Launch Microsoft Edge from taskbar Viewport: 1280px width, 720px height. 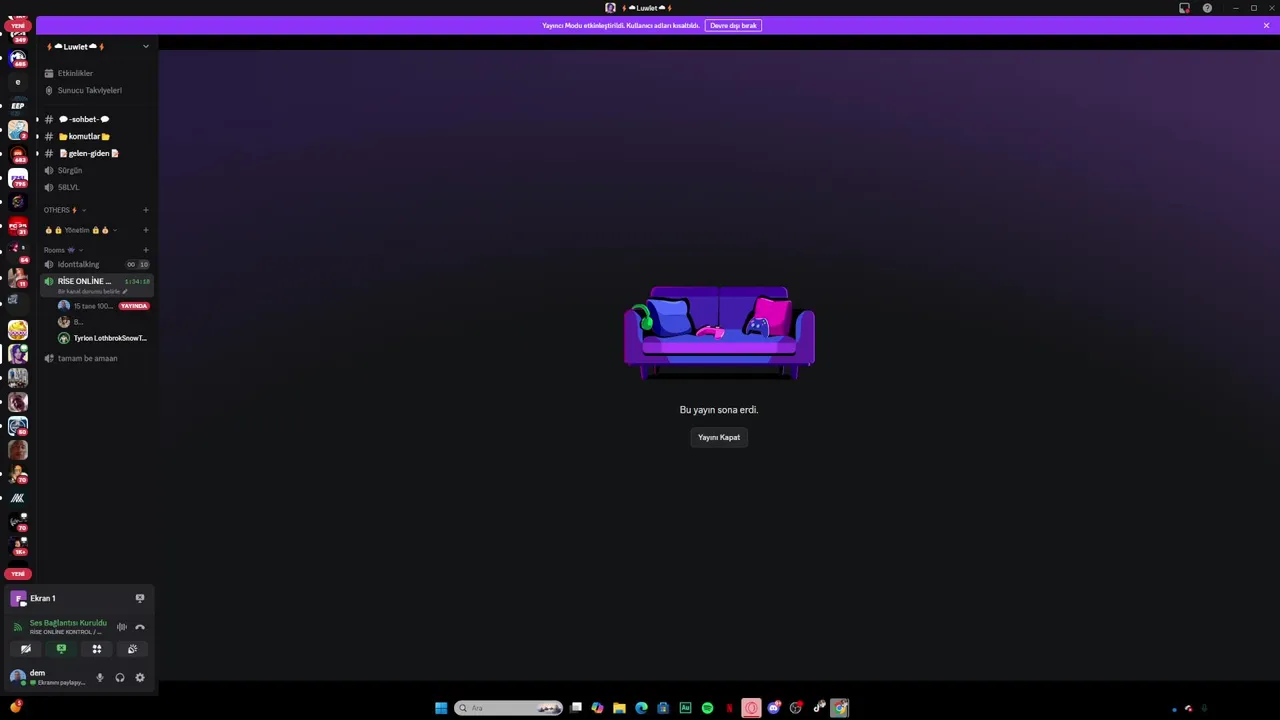coord(641,708)
